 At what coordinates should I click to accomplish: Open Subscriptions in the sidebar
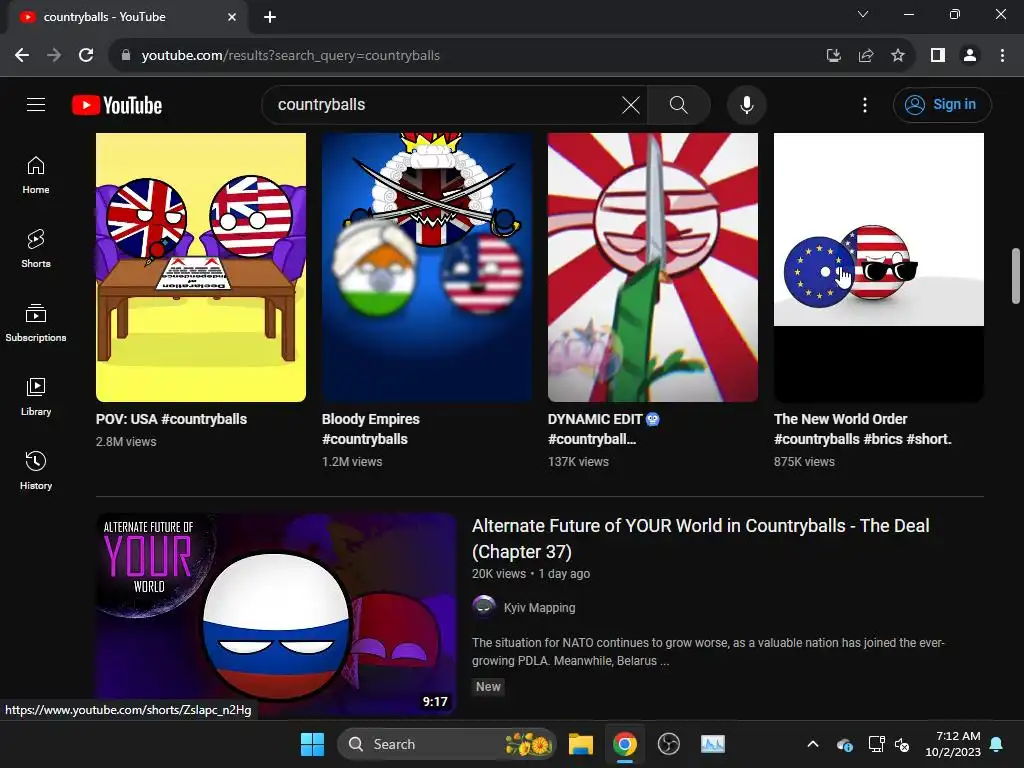click(x=36, y=323)
